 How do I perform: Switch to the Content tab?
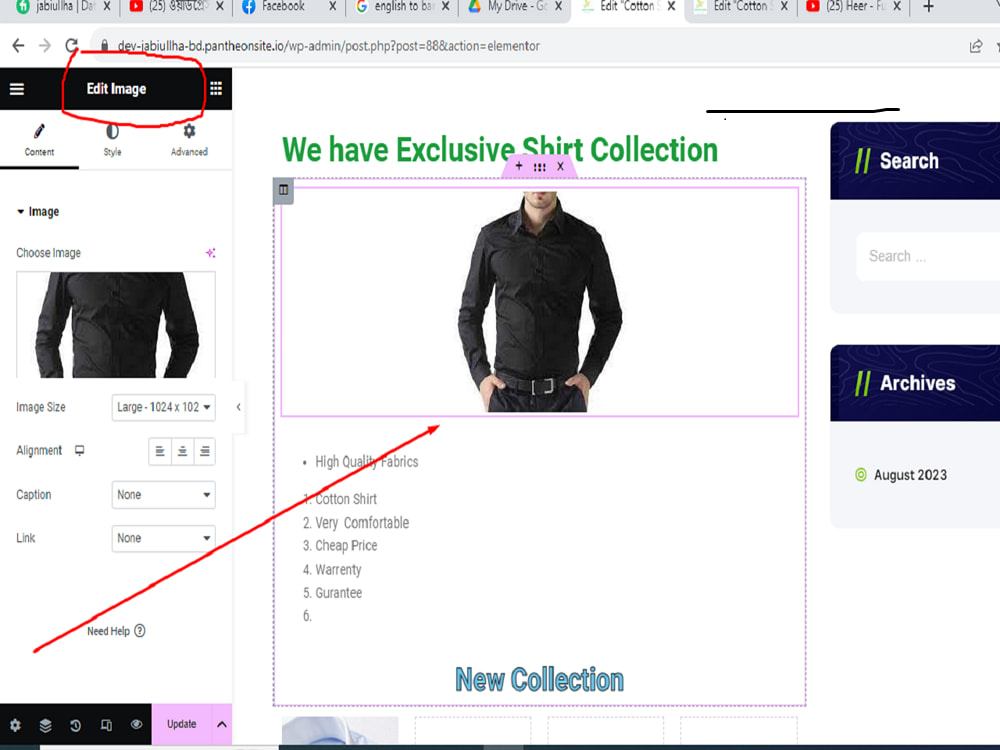pyautogui.click(x=39, y=140)
